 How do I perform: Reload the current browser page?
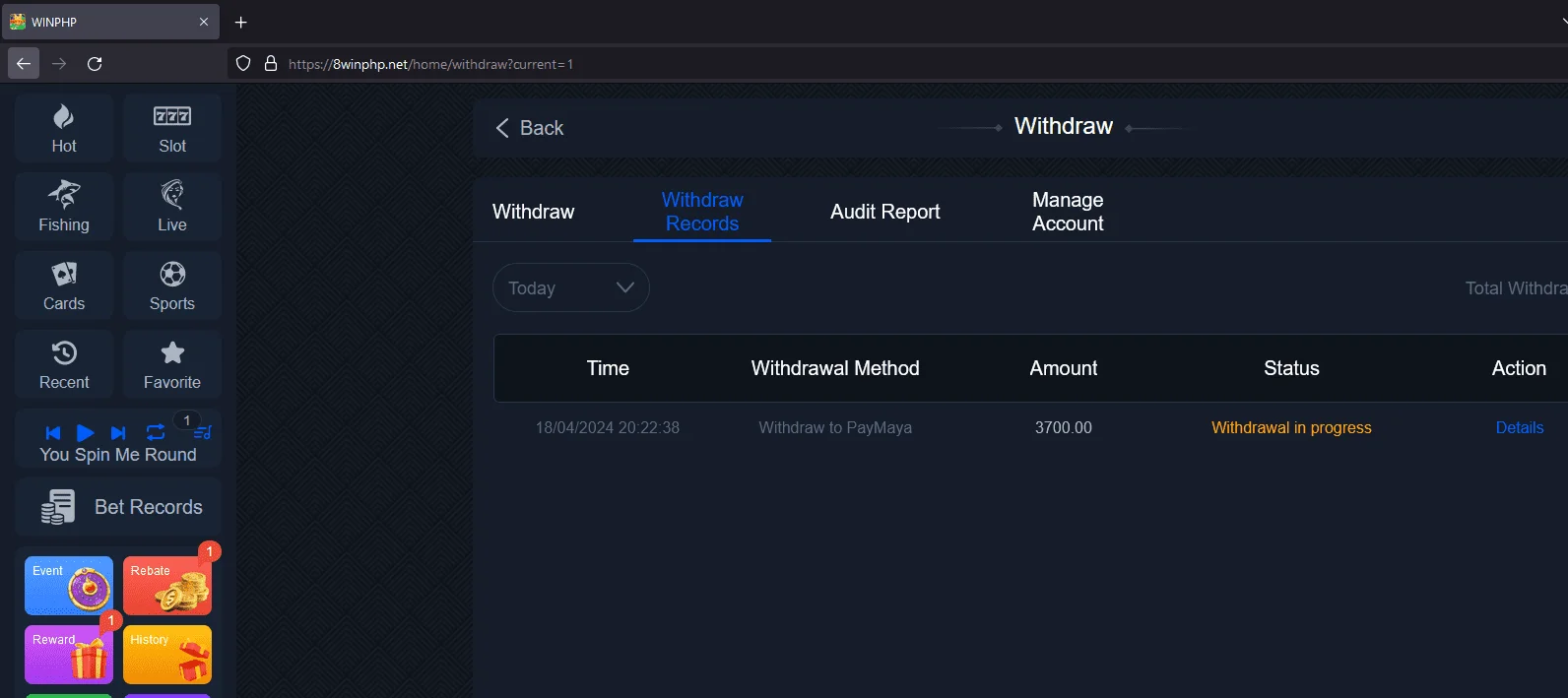(x=95, y=63)
